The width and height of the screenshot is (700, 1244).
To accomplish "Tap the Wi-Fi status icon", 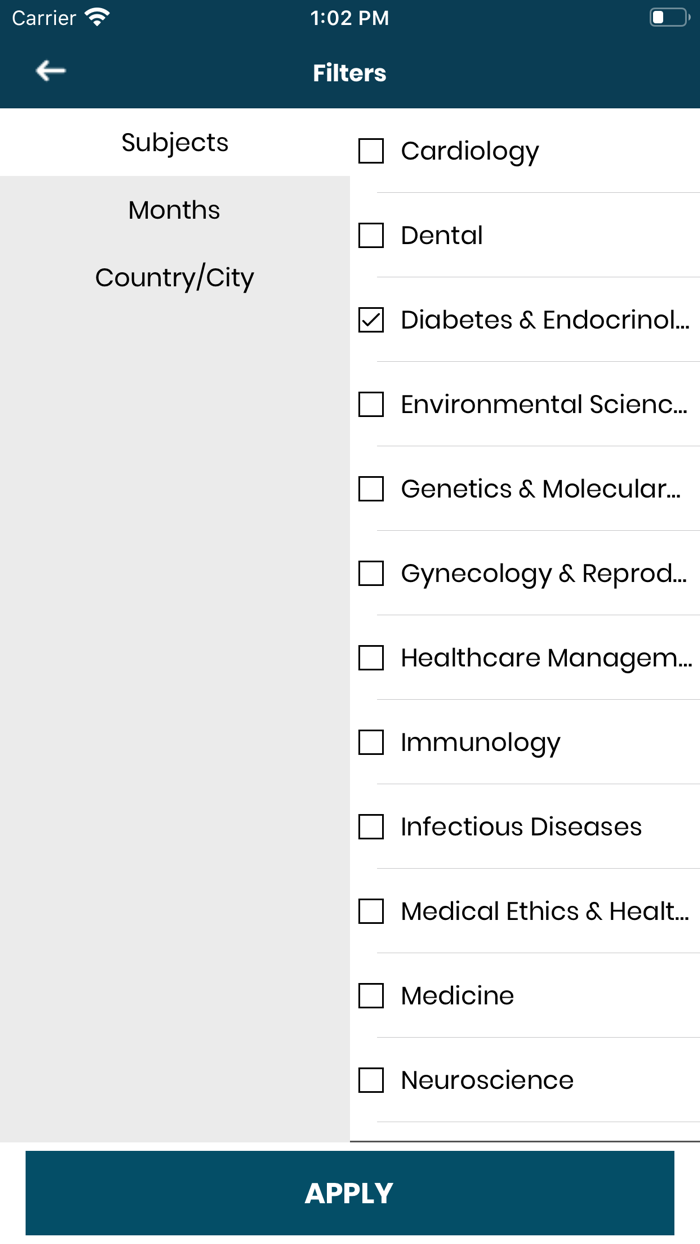I will (97, 17).
